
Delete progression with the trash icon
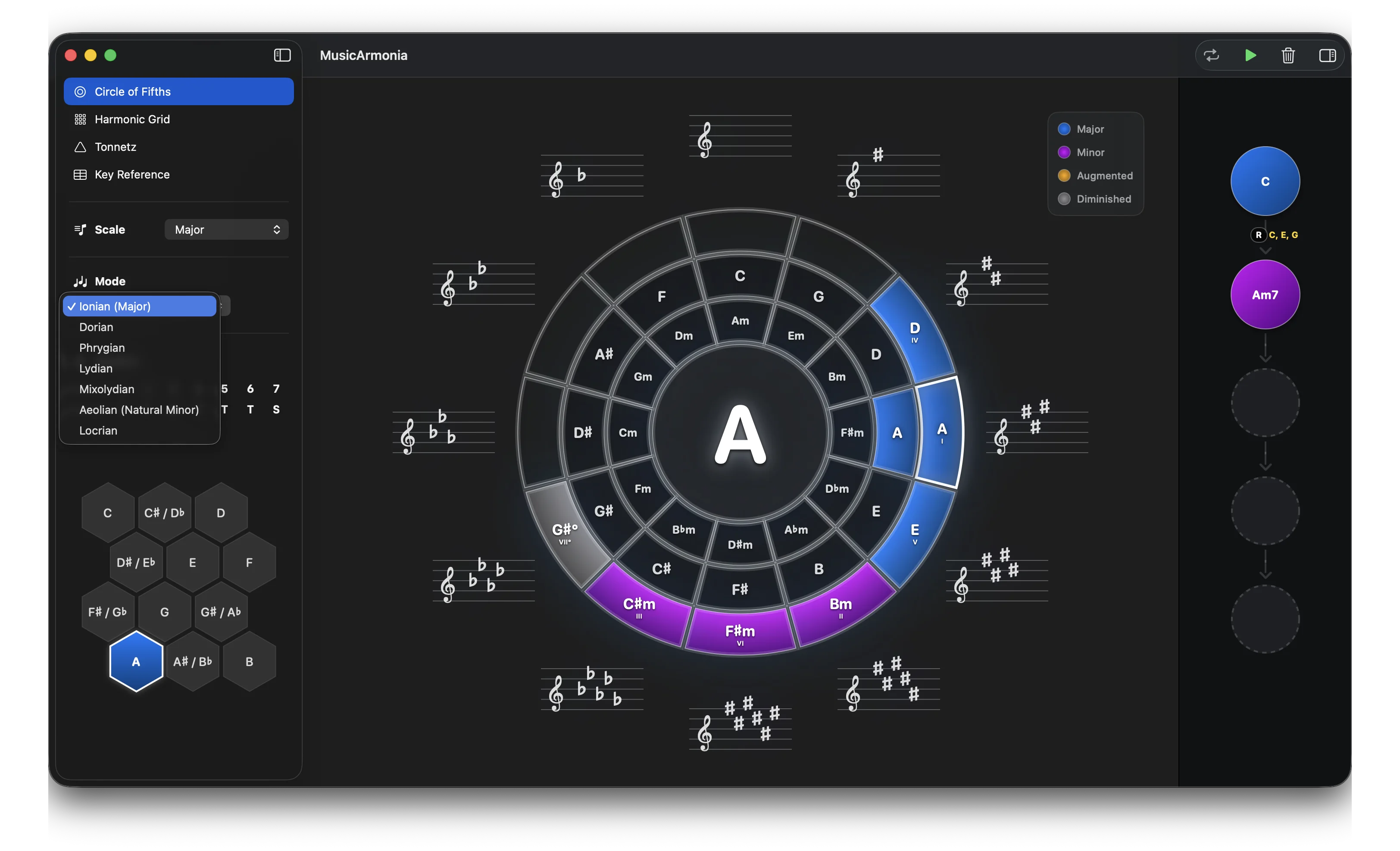(x=1288, y=55)
